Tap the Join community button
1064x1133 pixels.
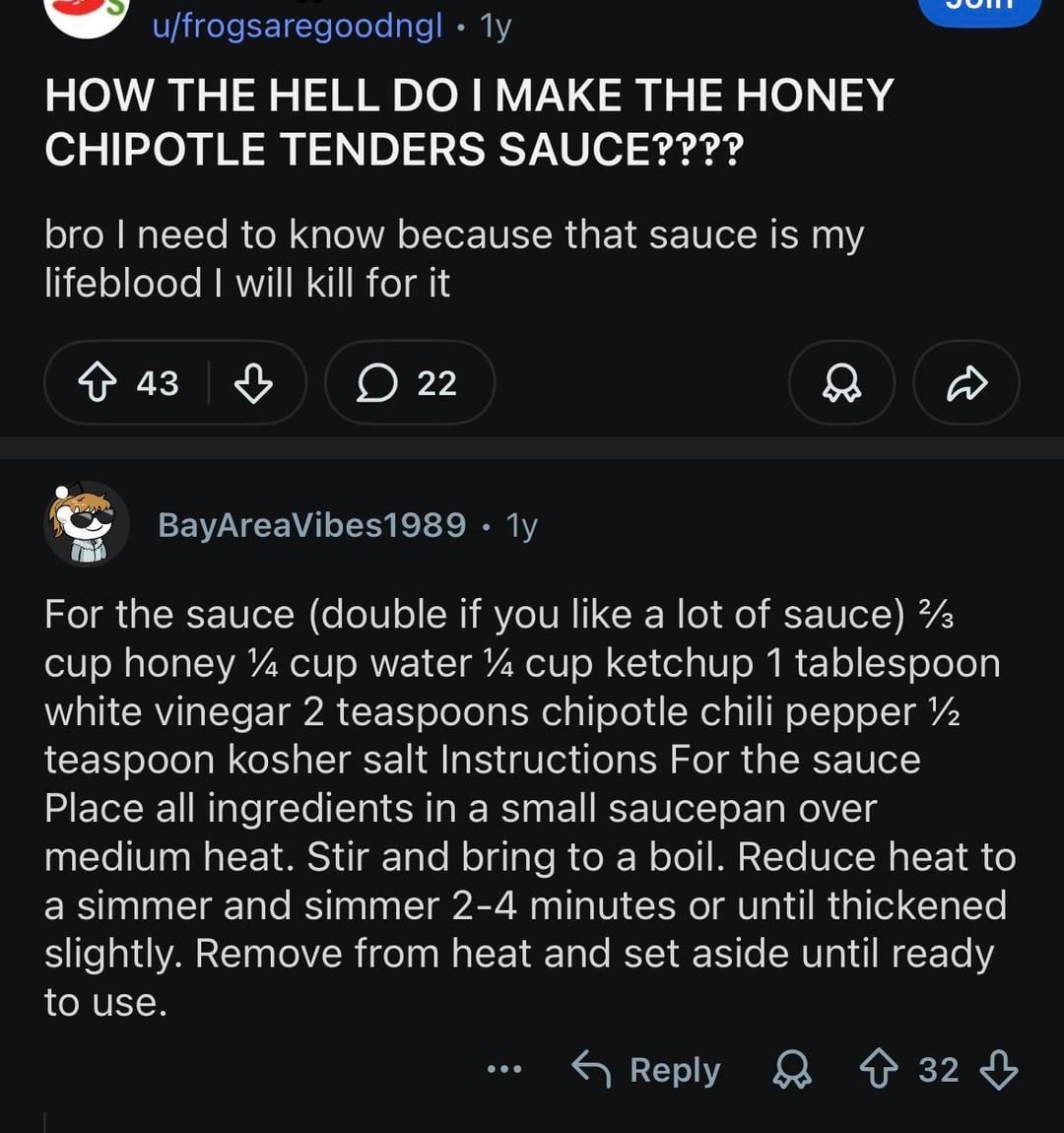[x=979, y=8]
